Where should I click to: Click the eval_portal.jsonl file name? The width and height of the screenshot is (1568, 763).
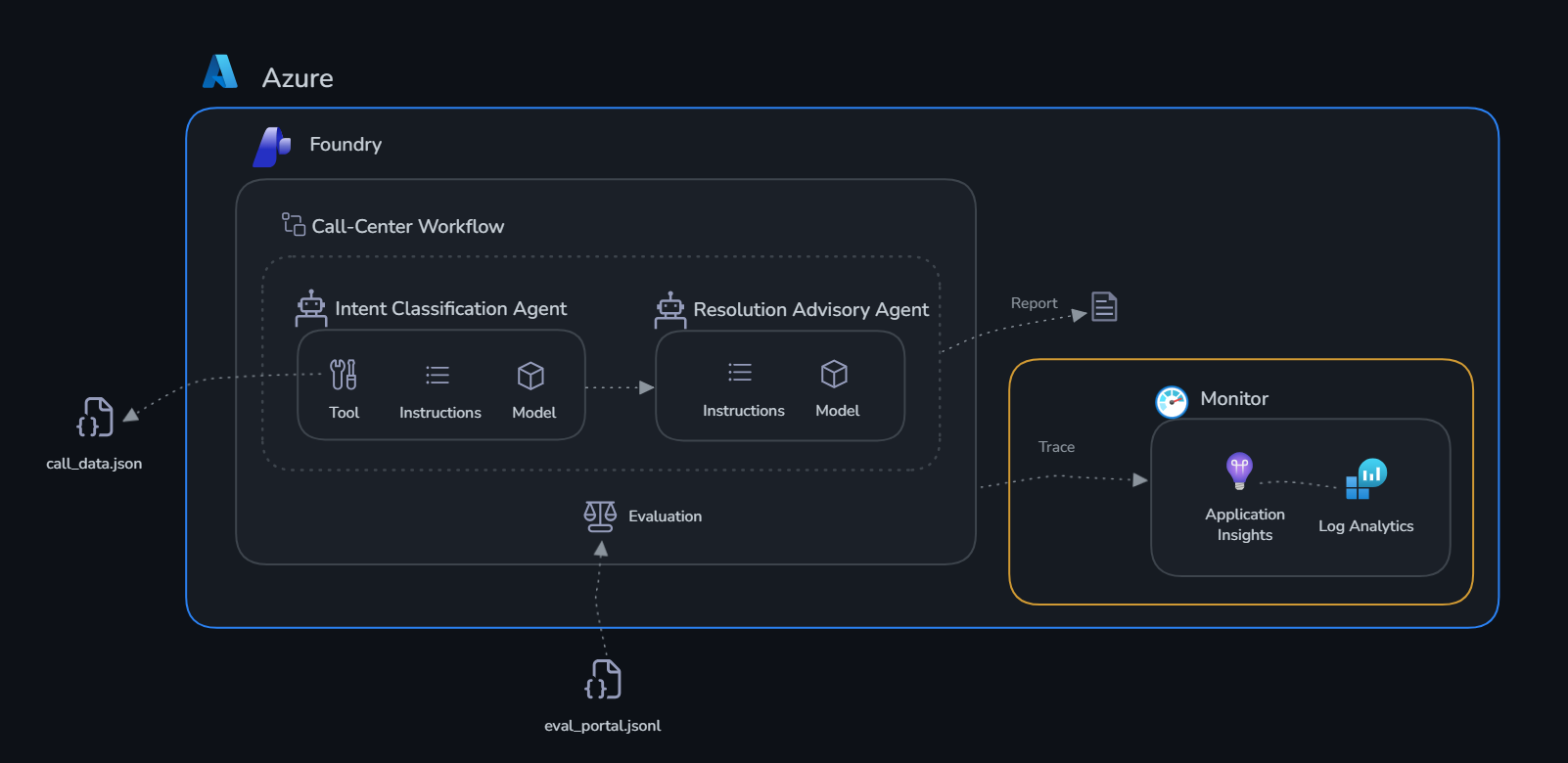pyautogui.click(x=603, y=726)
